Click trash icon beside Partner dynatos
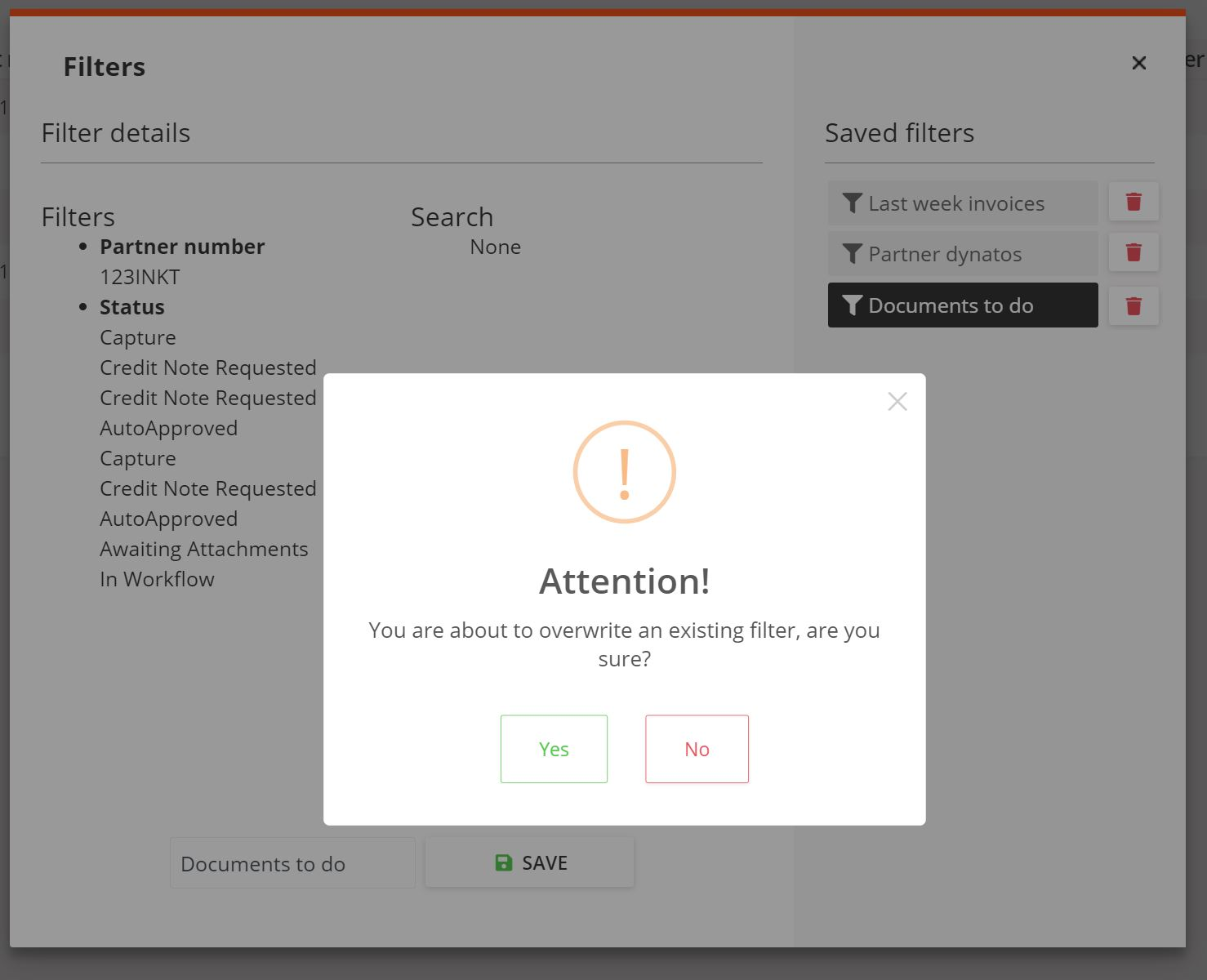Image resolution: width=1207 pixels, height=980 pixels. pyautogui.click(x=1133, y=252)
